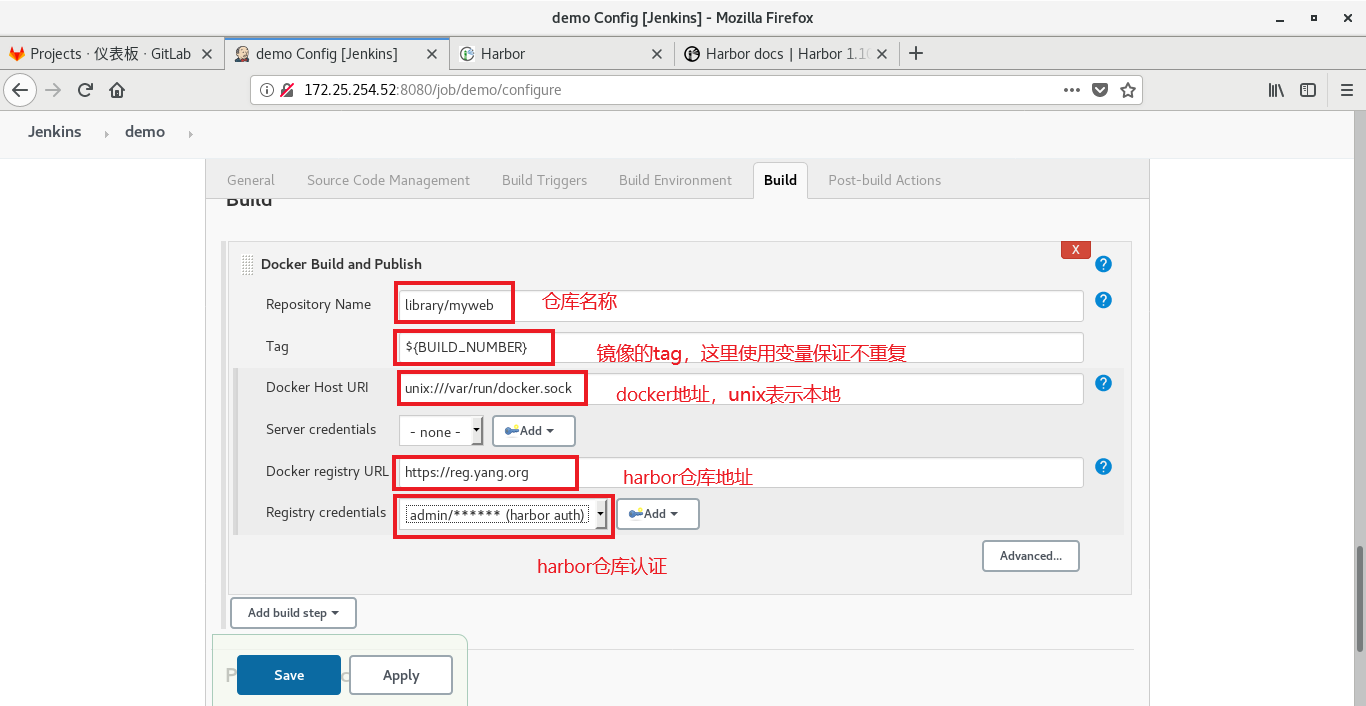Screen dimensions: 1366x706
Task: Open a new browser tab
Action: click(x=916, y=54)
